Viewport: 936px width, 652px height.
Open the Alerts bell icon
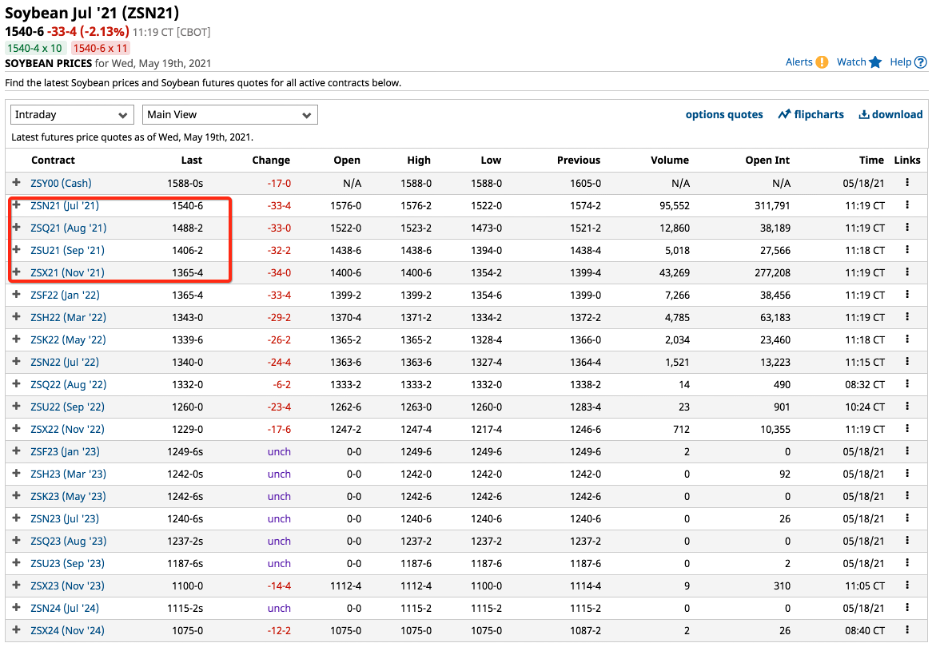[821, 62]
